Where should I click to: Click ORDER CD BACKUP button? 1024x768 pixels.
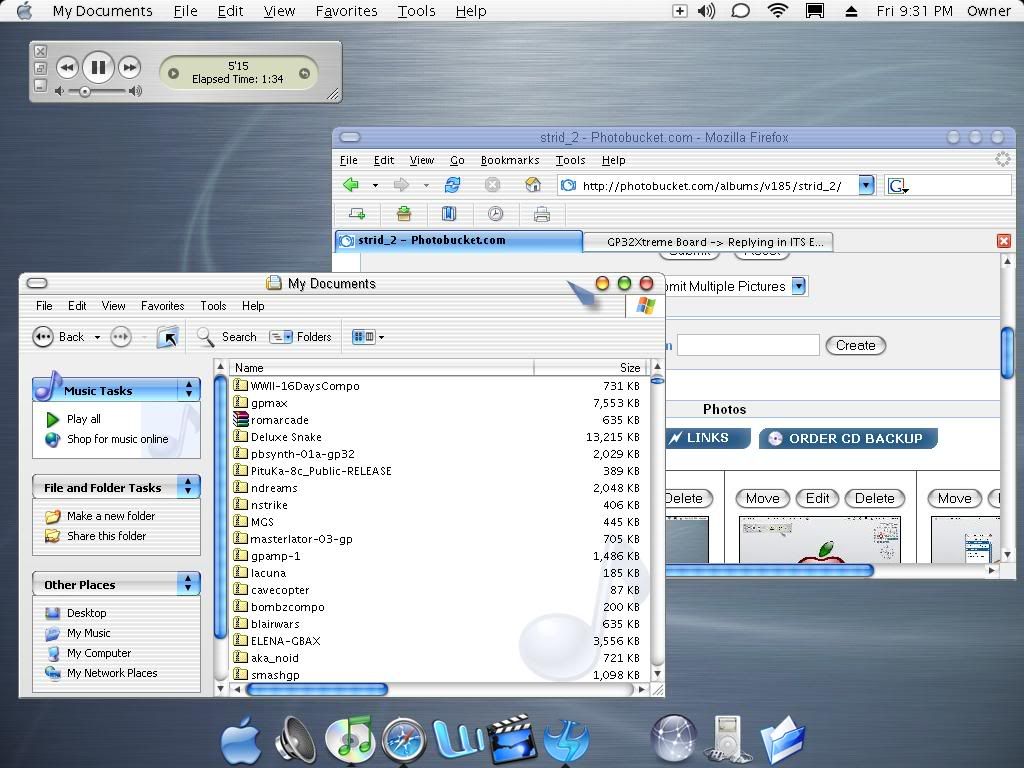pyautogui.click(x=848, y=438)
